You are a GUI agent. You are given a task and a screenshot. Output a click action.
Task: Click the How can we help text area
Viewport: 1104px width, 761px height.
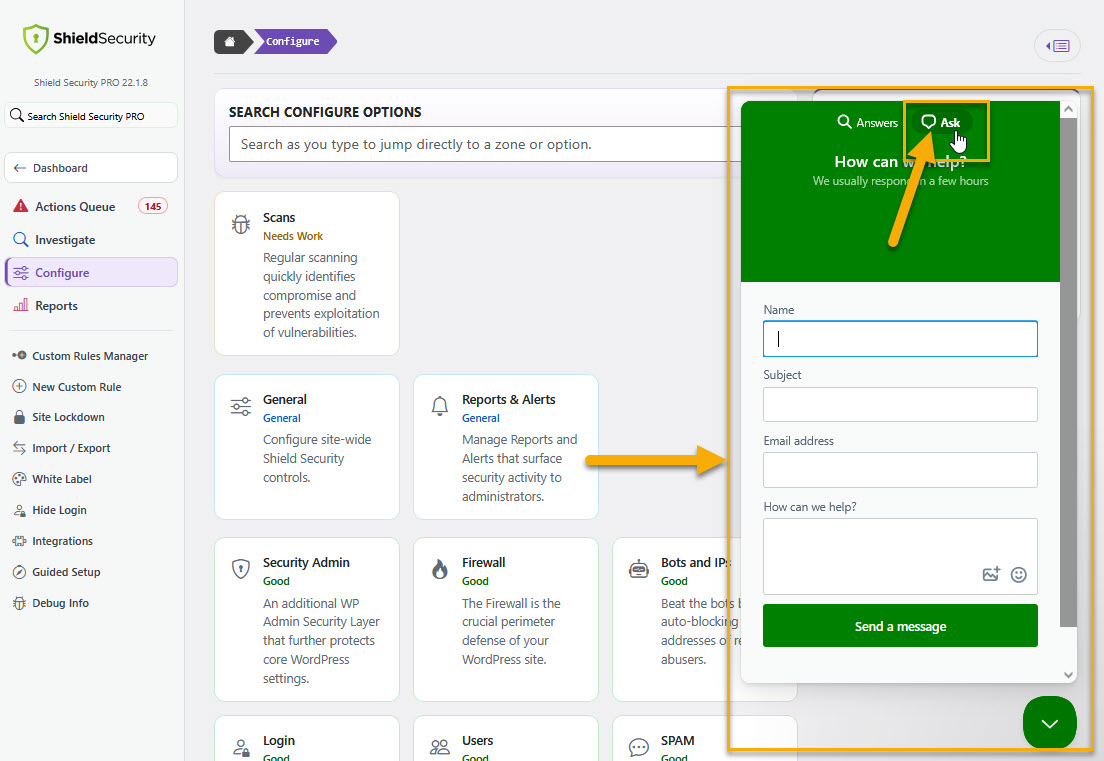[900, 557]
